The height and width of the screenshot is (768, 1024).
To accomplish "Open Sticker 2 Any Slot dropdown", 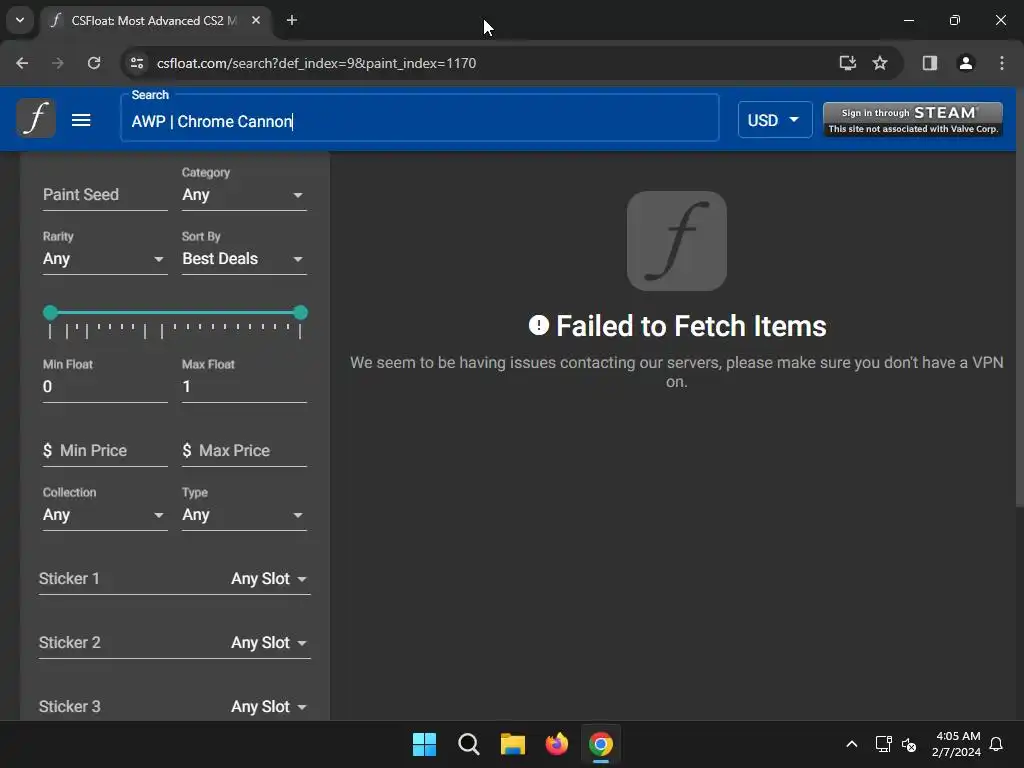I will pos(269,643).
